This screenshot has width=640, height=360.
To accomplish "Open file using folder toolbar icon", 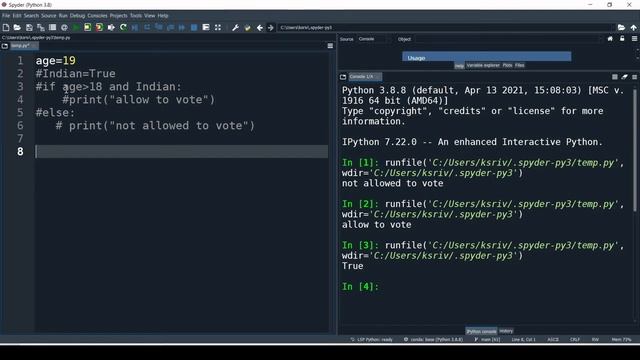I will pos(17,27).
